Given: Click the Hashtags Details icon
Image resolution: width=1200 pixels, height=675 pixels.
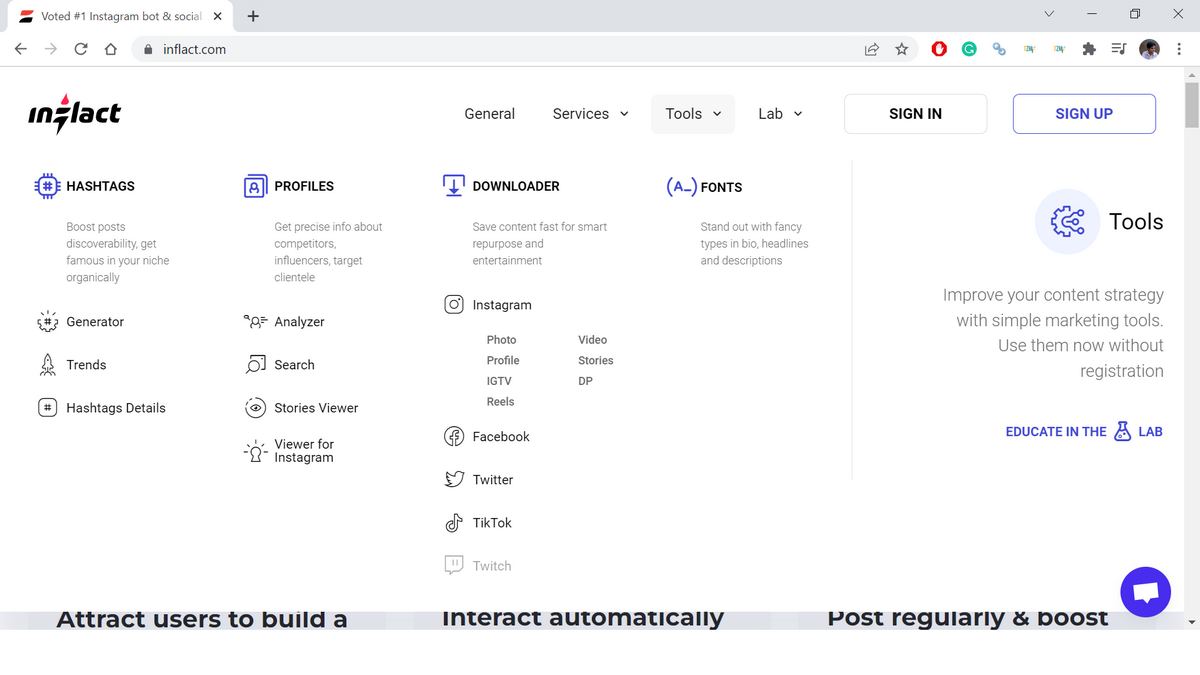Looking at the screenshot, I should 47,408.
